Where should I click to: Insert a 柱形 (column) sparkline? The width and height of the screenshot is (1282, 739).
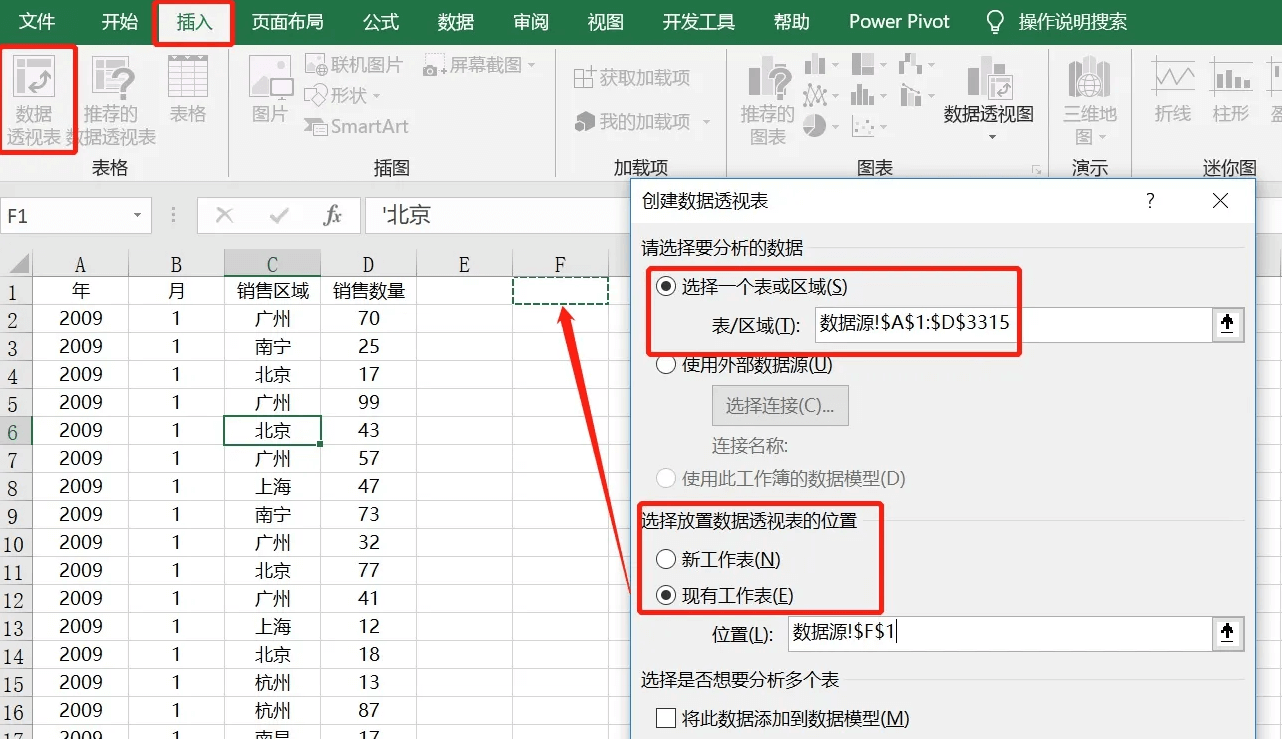tap(1231, 90)
